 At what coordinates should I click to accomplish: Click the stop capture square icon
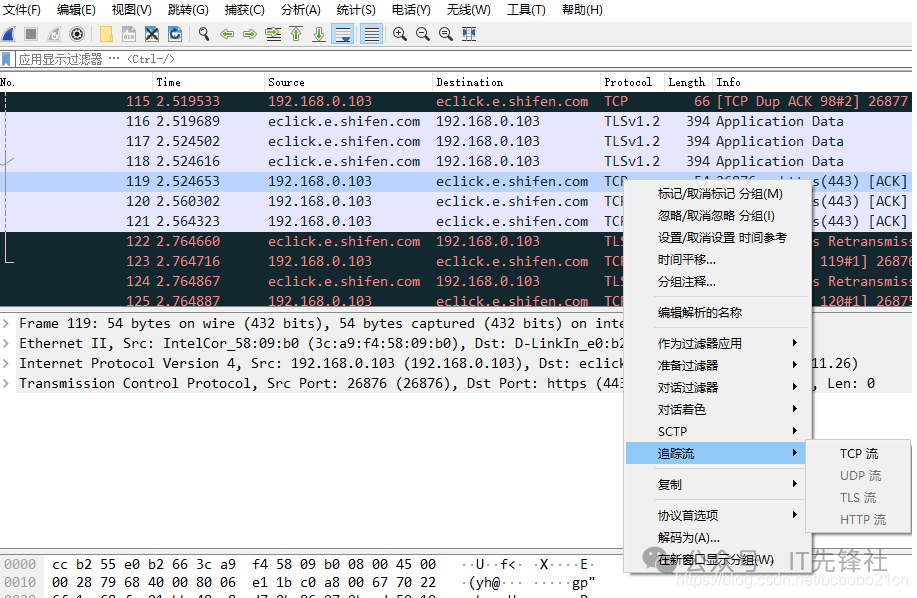31,34
